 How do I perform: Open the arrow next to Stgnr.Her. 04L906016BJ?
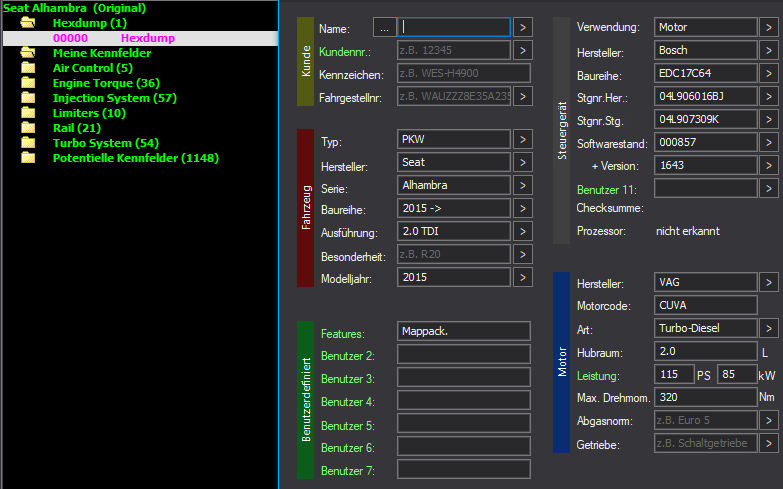(x=769, y=96)
